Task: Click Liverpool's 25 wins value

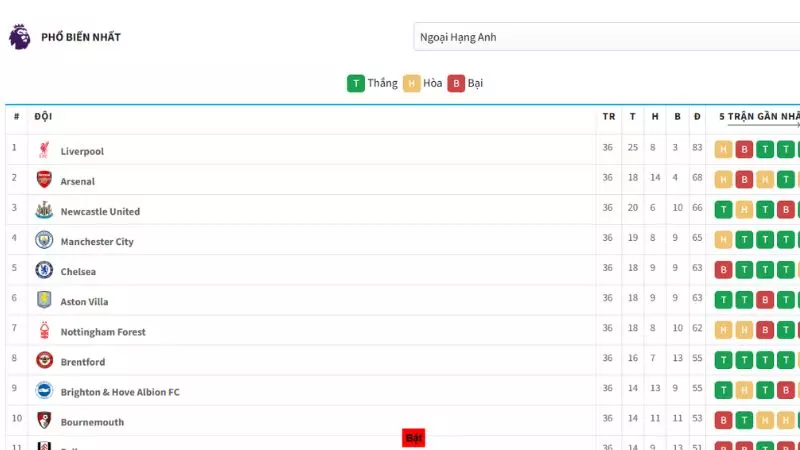Action: click(633, 147)
